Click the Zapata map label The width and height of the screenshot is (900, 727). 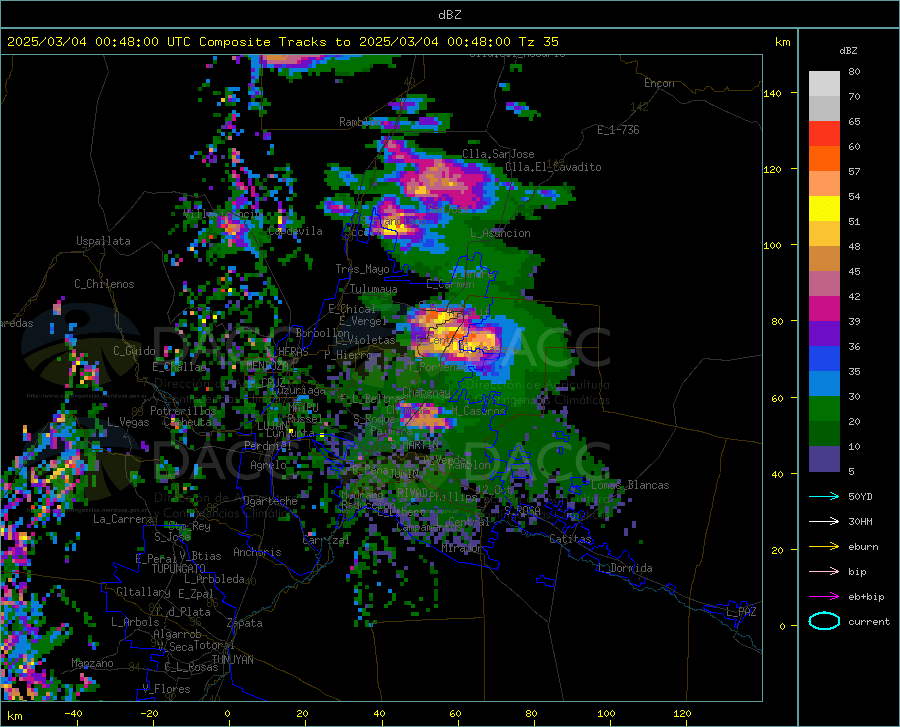point(245,623)
